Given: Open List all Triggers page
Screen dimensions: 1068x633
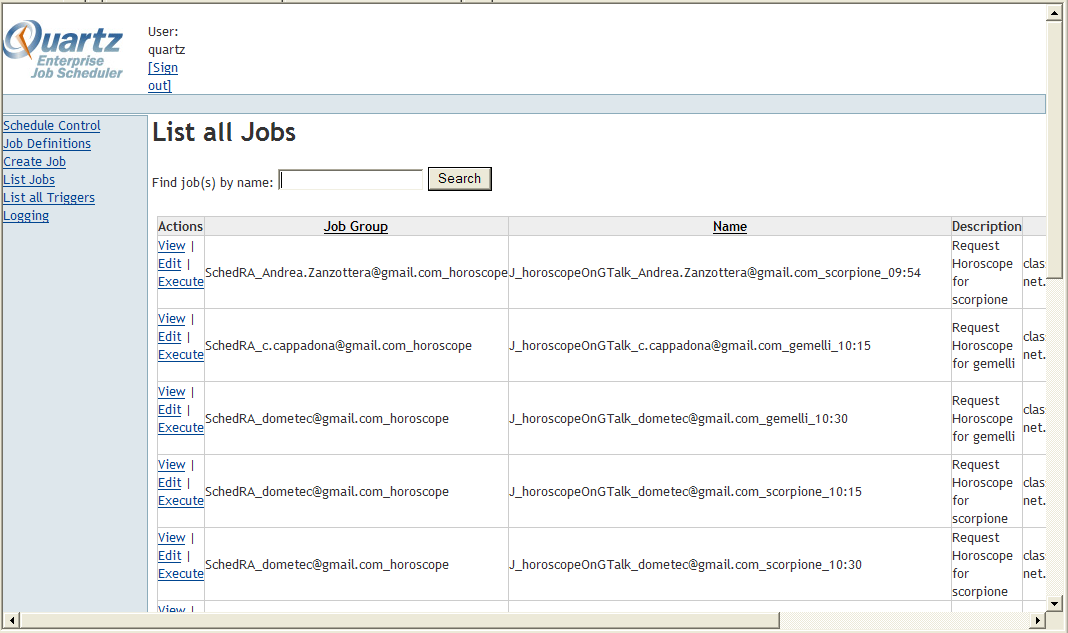Looking at the screenshot, I should [x=49, y=198].
